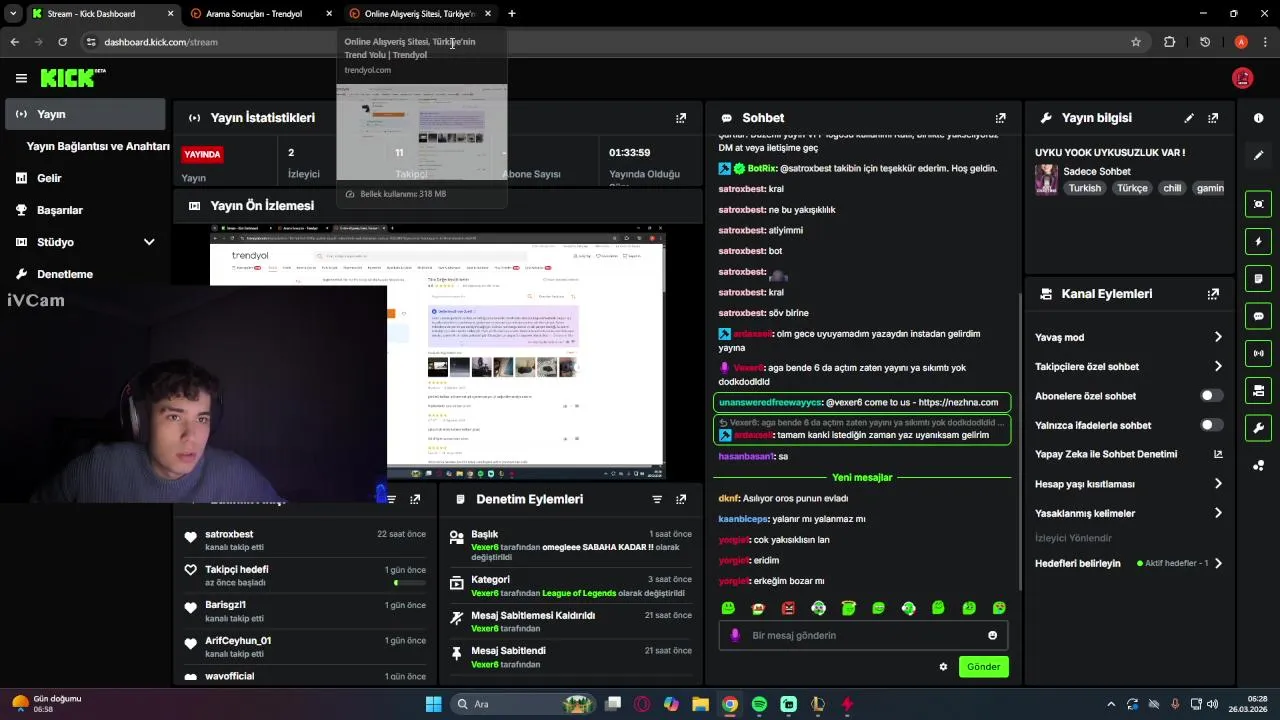Image resolution: width=1280 pixels, height=720 pixels.
Task: Click the Turkish tag chip
Action: tap(1084, 188)
